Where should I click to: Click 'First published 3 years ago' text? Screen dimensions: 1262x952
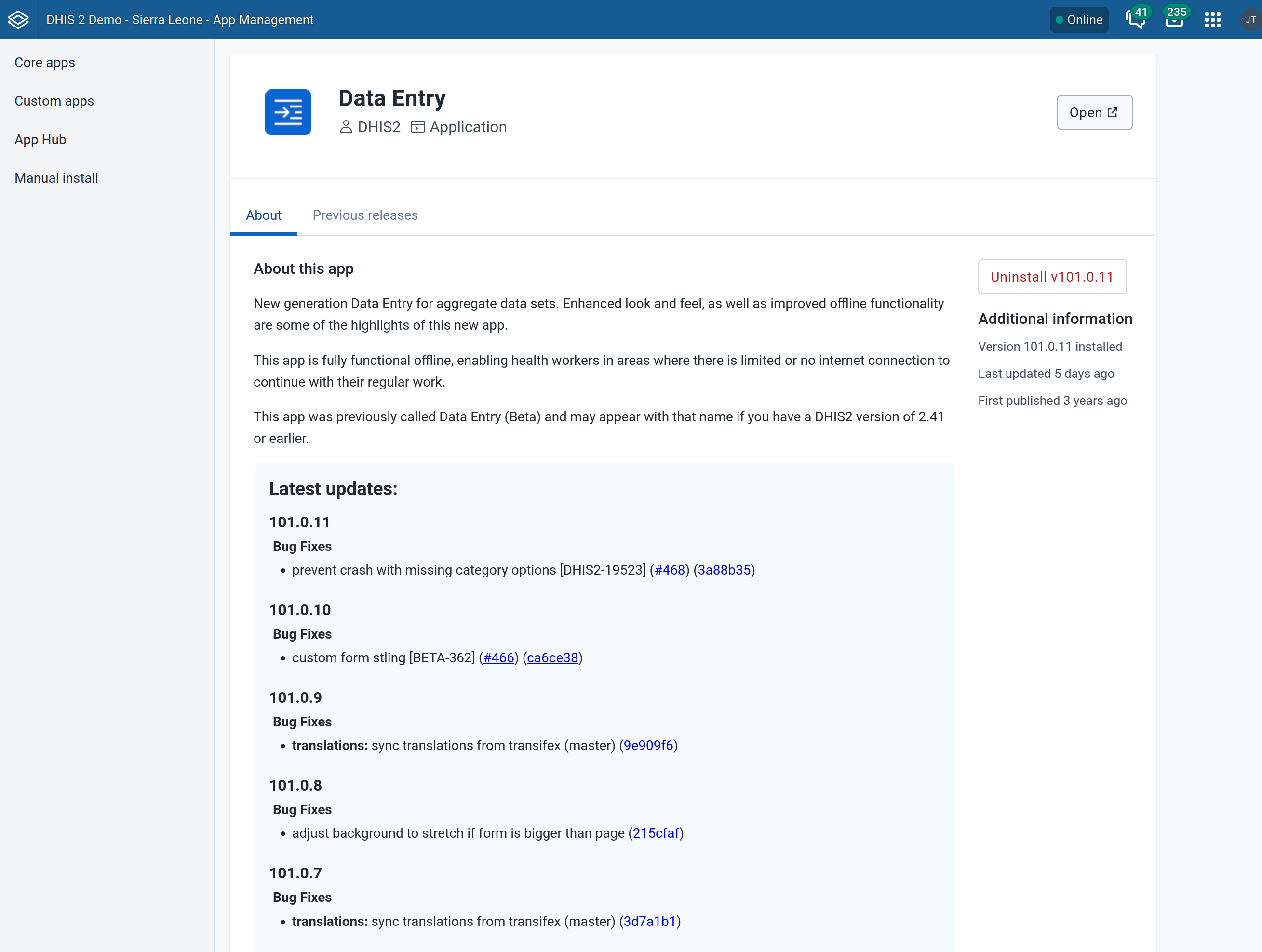[1053, 401]
